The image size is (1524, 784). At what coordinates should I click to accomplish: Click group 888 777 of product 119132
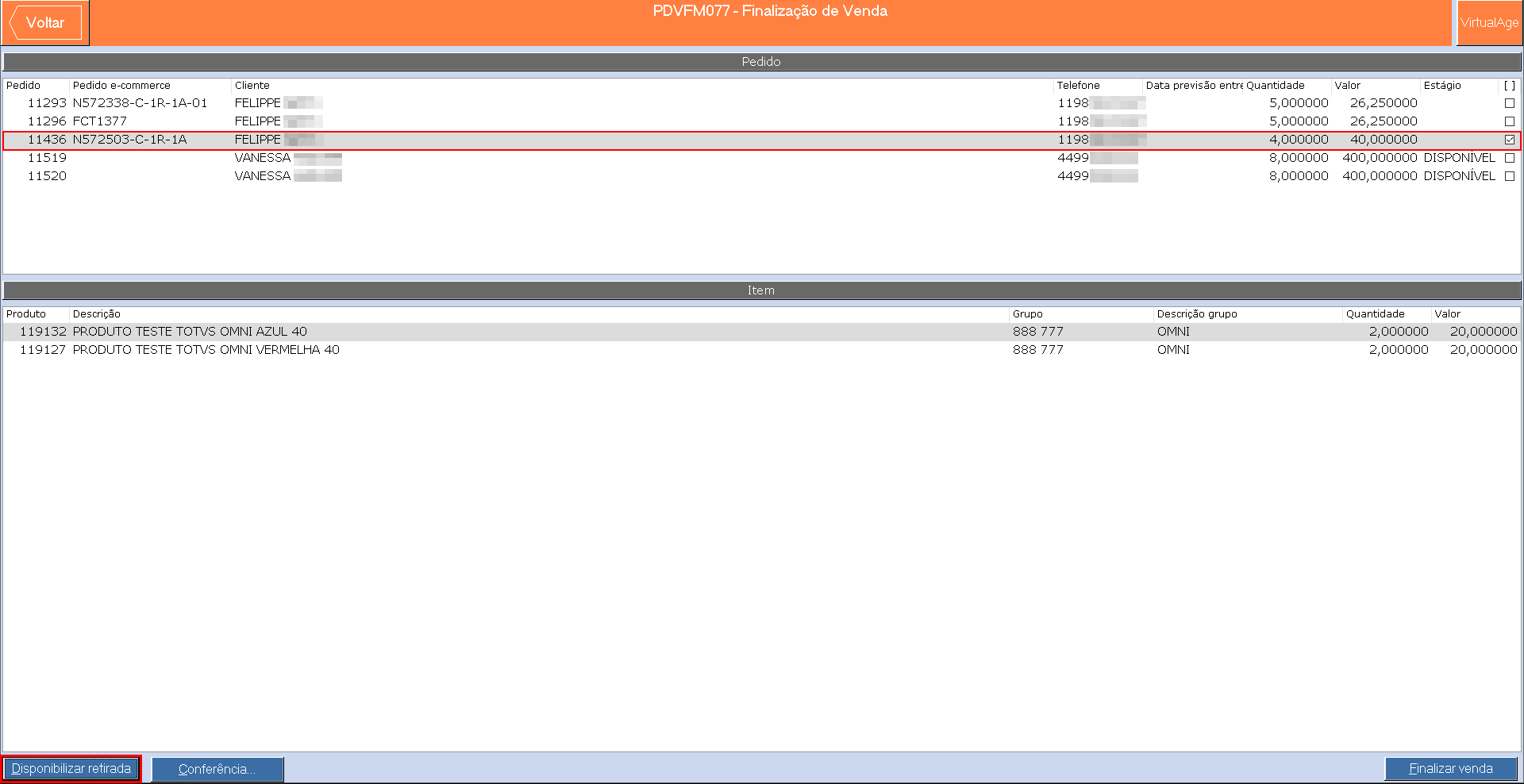tap(1037, 332)
